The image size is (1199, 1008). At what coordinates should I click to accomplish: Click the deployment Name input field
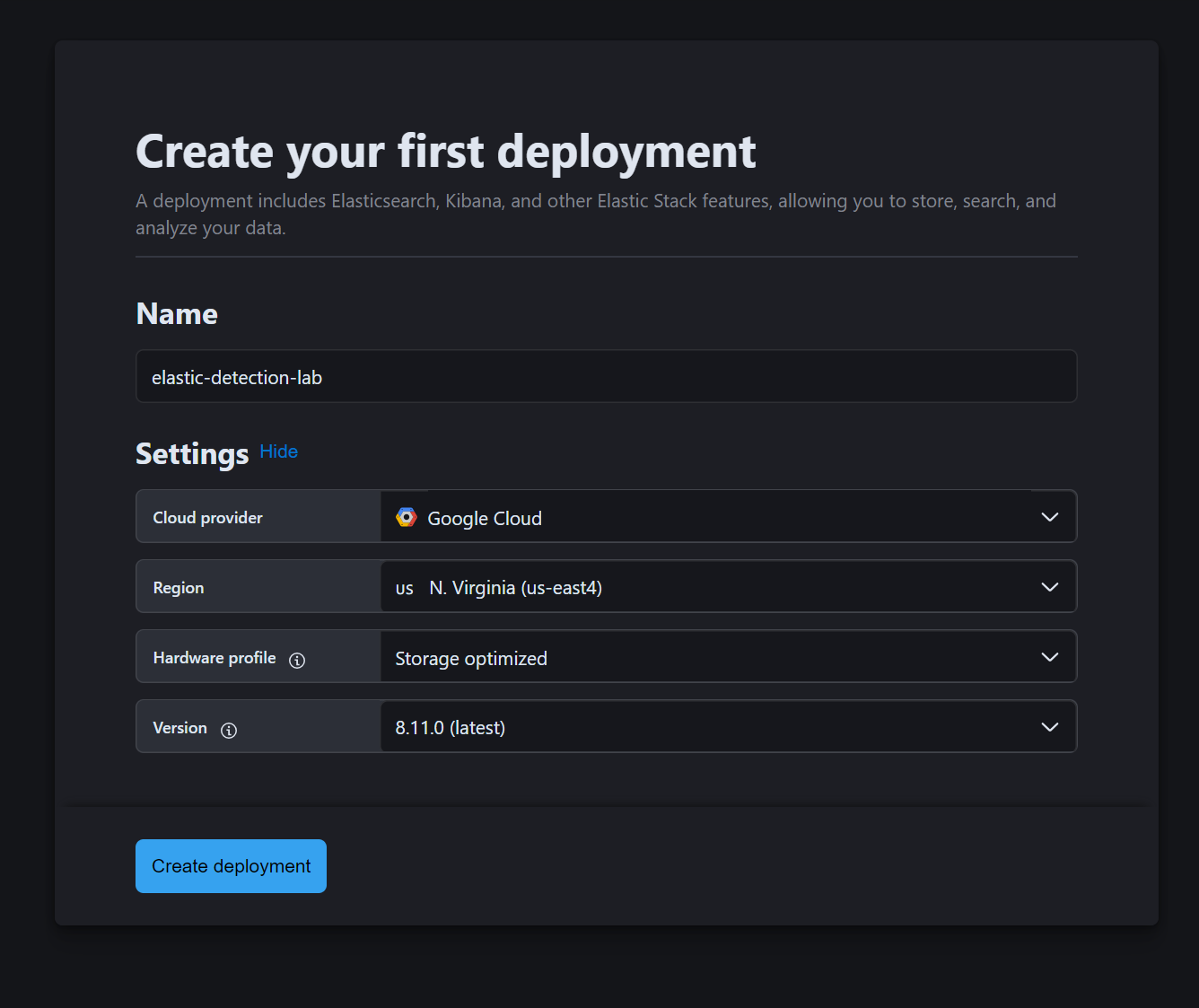607,377
